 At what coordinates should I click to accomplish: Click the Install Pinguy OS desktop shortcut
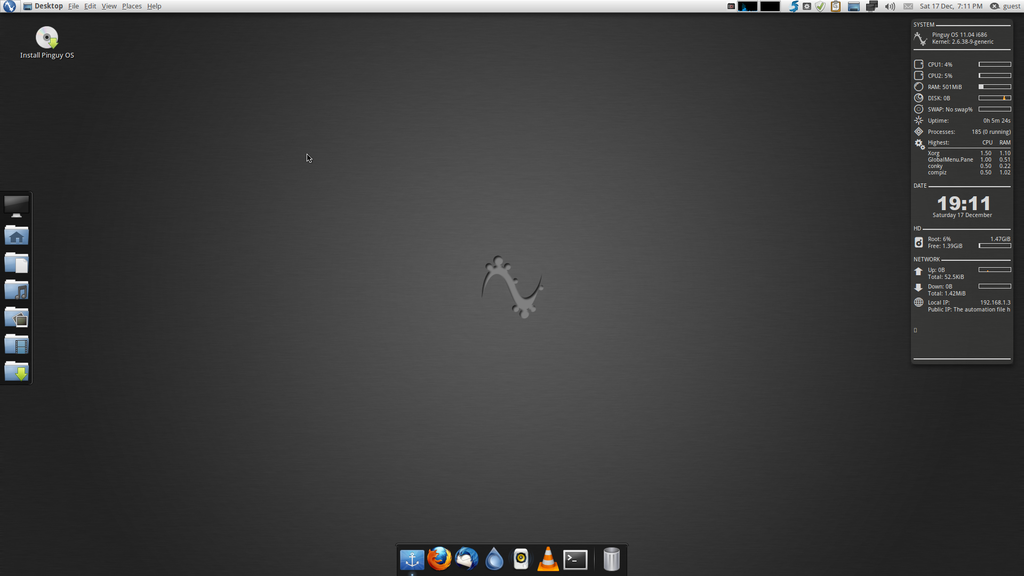tap(47, 42)
